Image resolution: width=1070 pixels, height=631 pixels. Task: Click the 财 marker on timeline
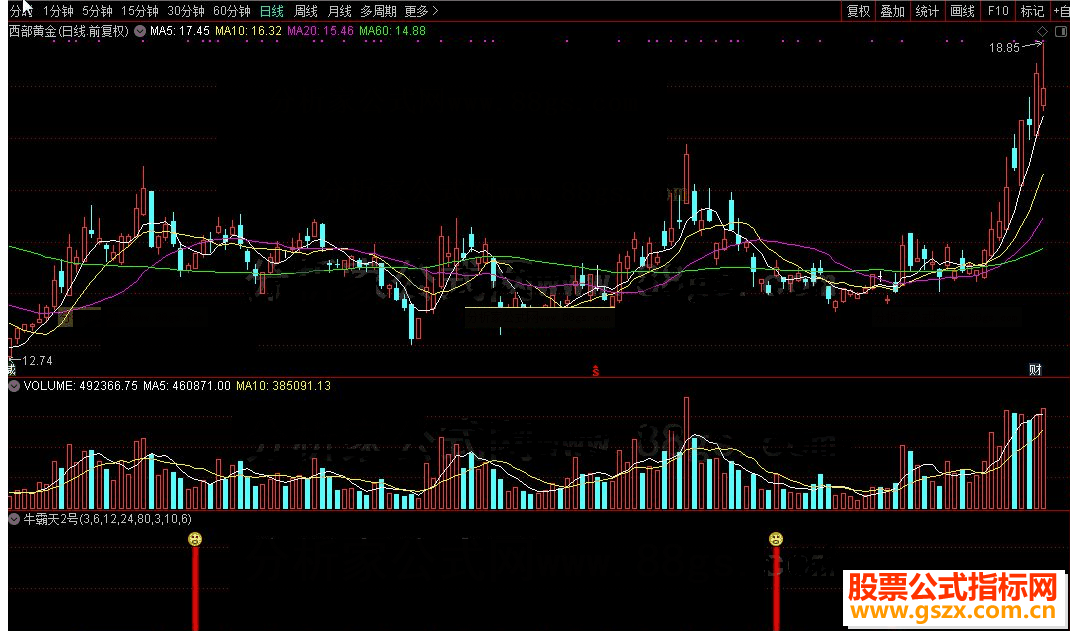[x=1035, y=370]
